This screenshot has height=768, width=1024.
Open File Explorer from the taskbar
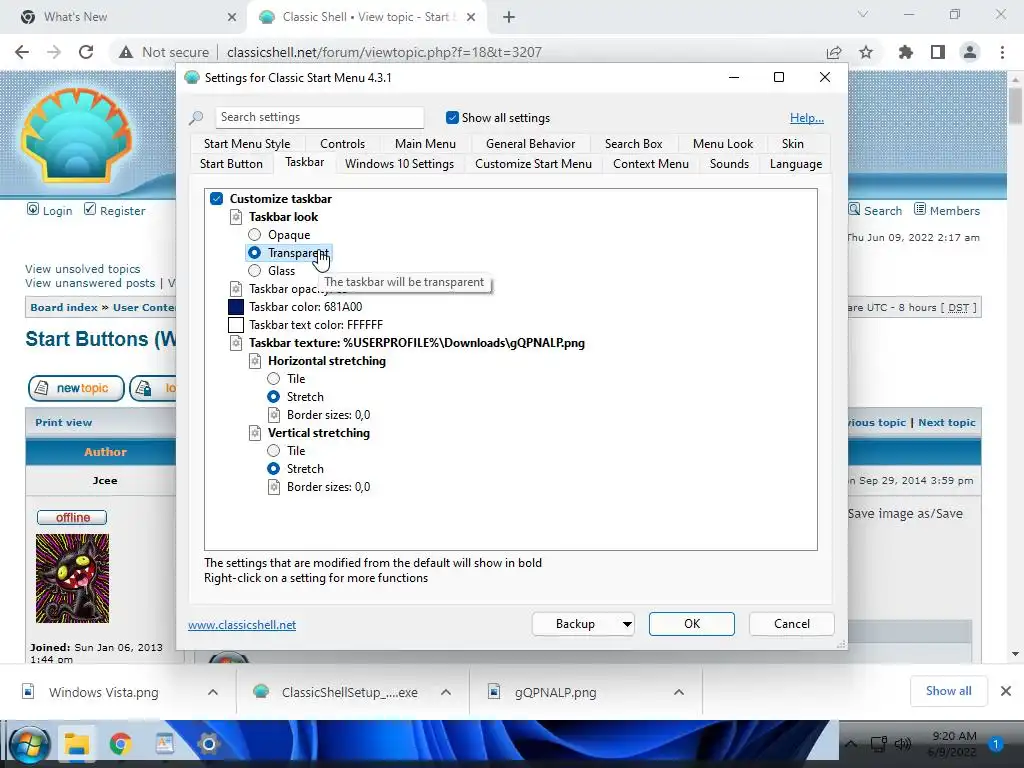coord(76,744)
